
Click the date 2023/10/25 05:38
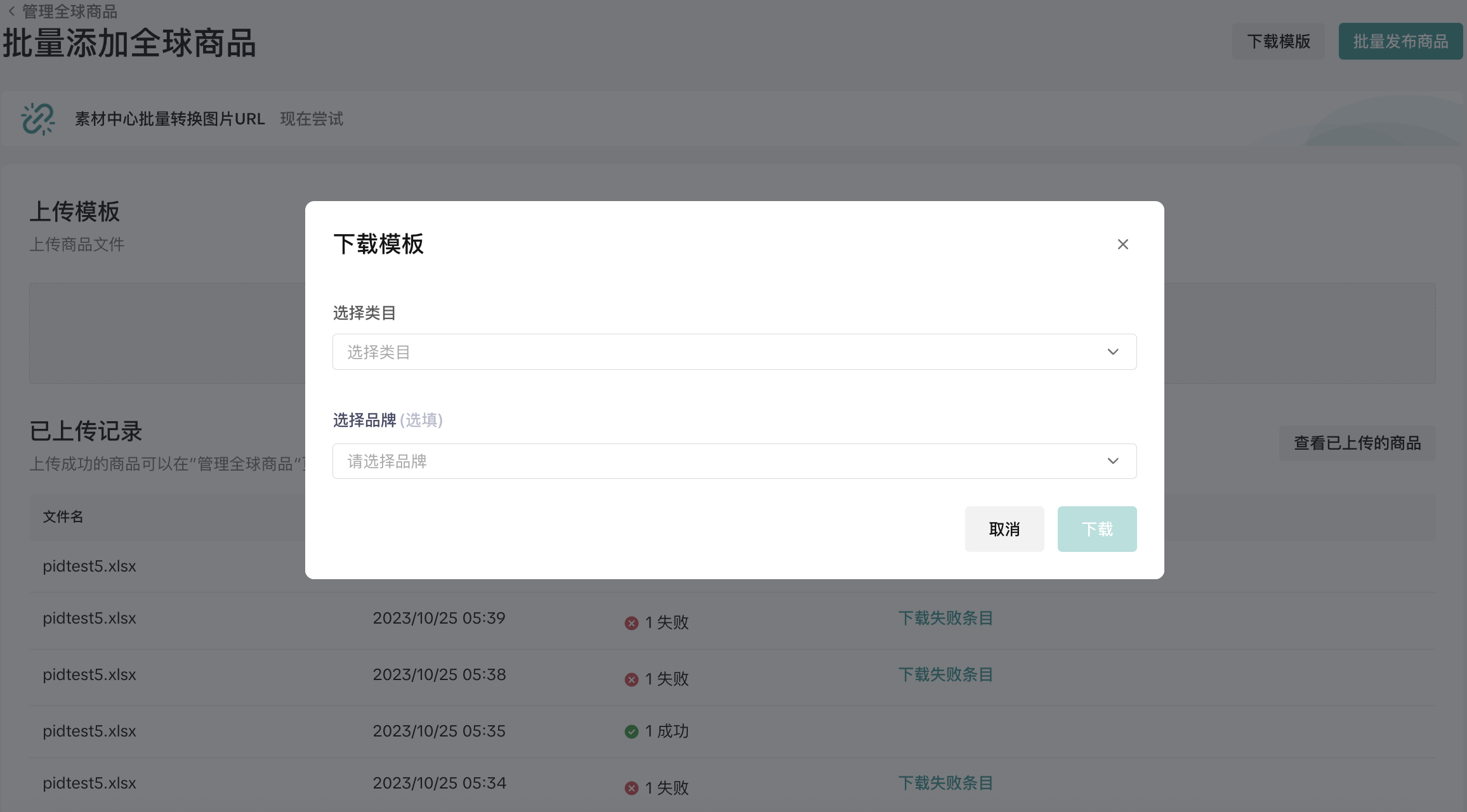click(439, 674)
